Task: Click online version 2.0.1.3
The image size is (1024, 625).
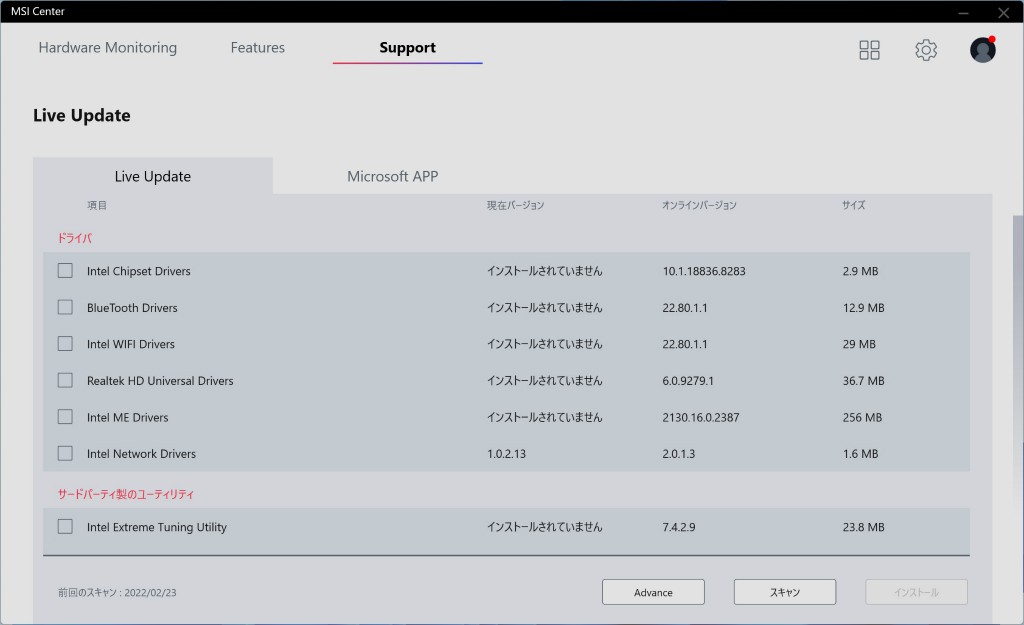Action: (x=679, y=454)
